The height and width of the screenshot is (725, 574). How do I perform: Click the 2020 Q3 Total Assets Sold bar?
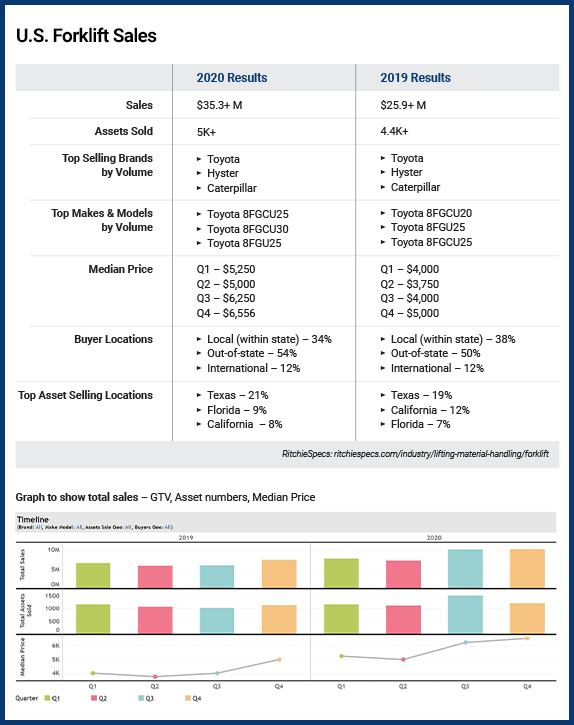(x=465, y=614)
